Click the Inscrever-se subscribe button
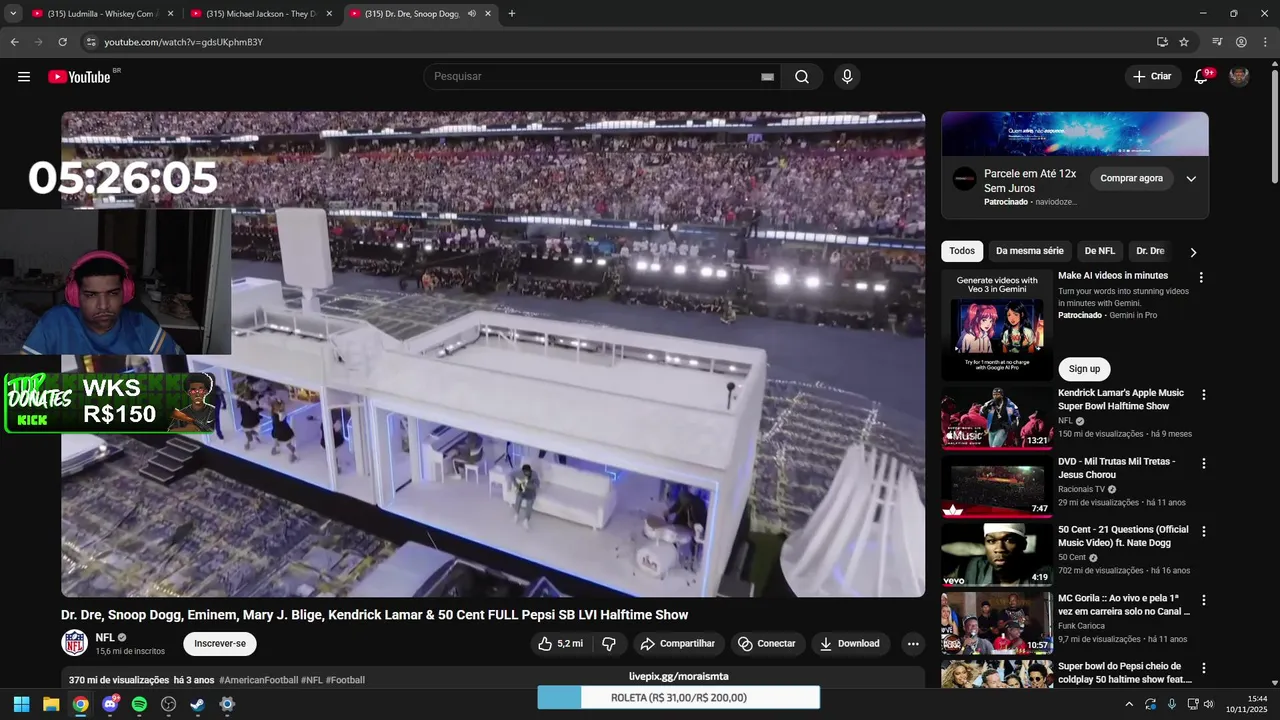 (x=220, y=644)
